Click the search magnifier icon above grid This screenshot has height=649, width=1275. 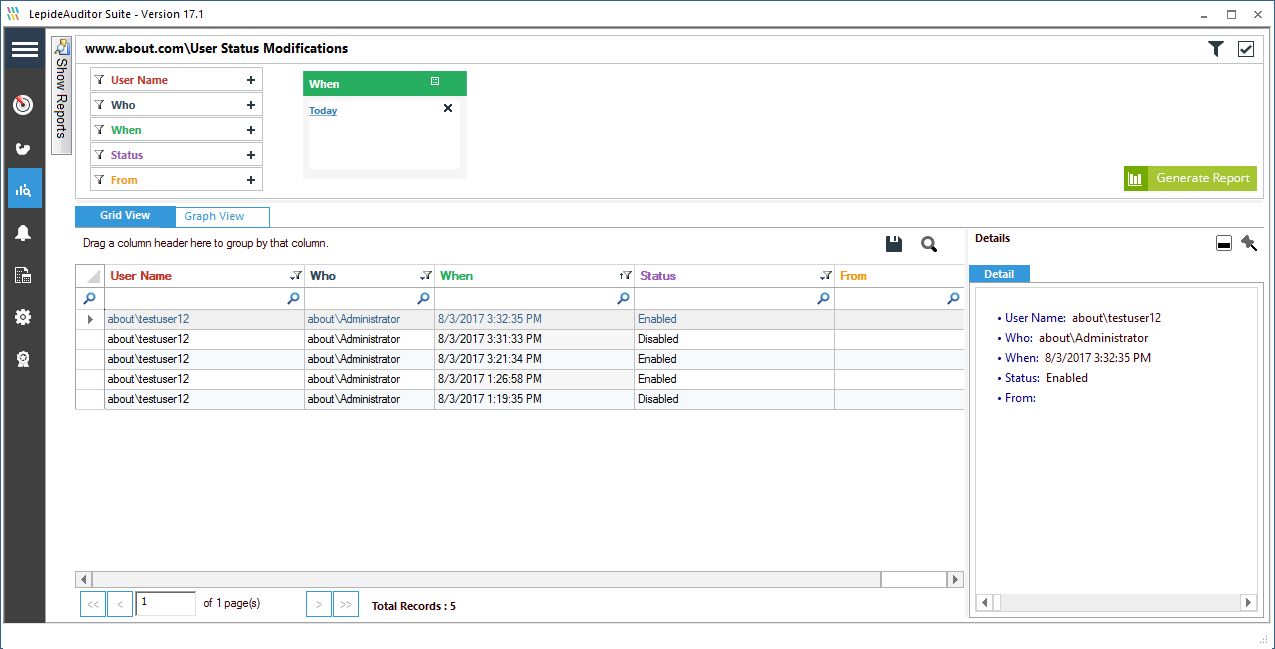click(x=929, y=244)
